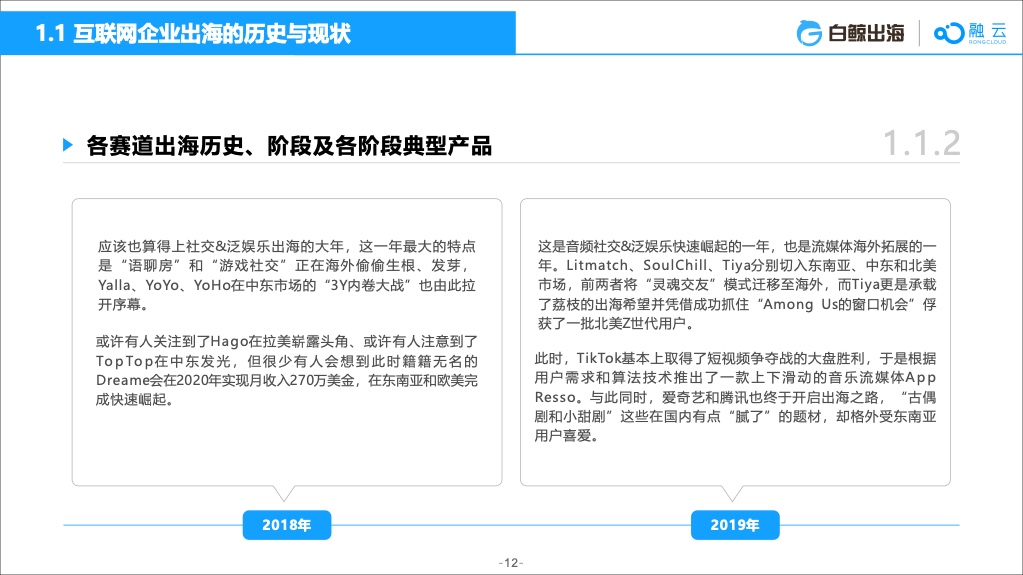Select the 2019年 timeline marker
1023x575 pixels.
[735, 525]
